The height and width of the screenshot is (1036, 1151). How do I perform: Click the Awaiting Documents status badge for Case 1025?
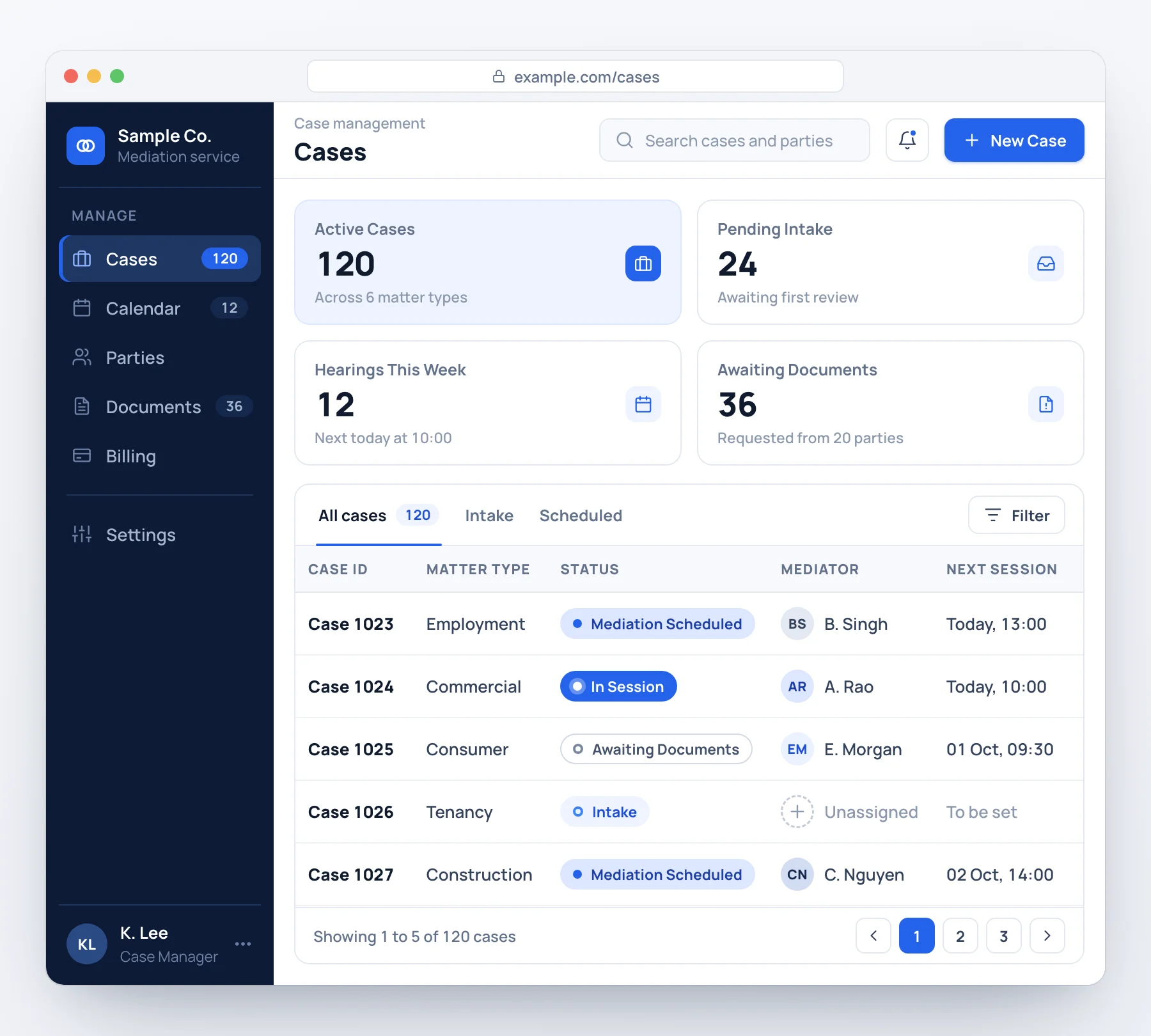(656, 749)
